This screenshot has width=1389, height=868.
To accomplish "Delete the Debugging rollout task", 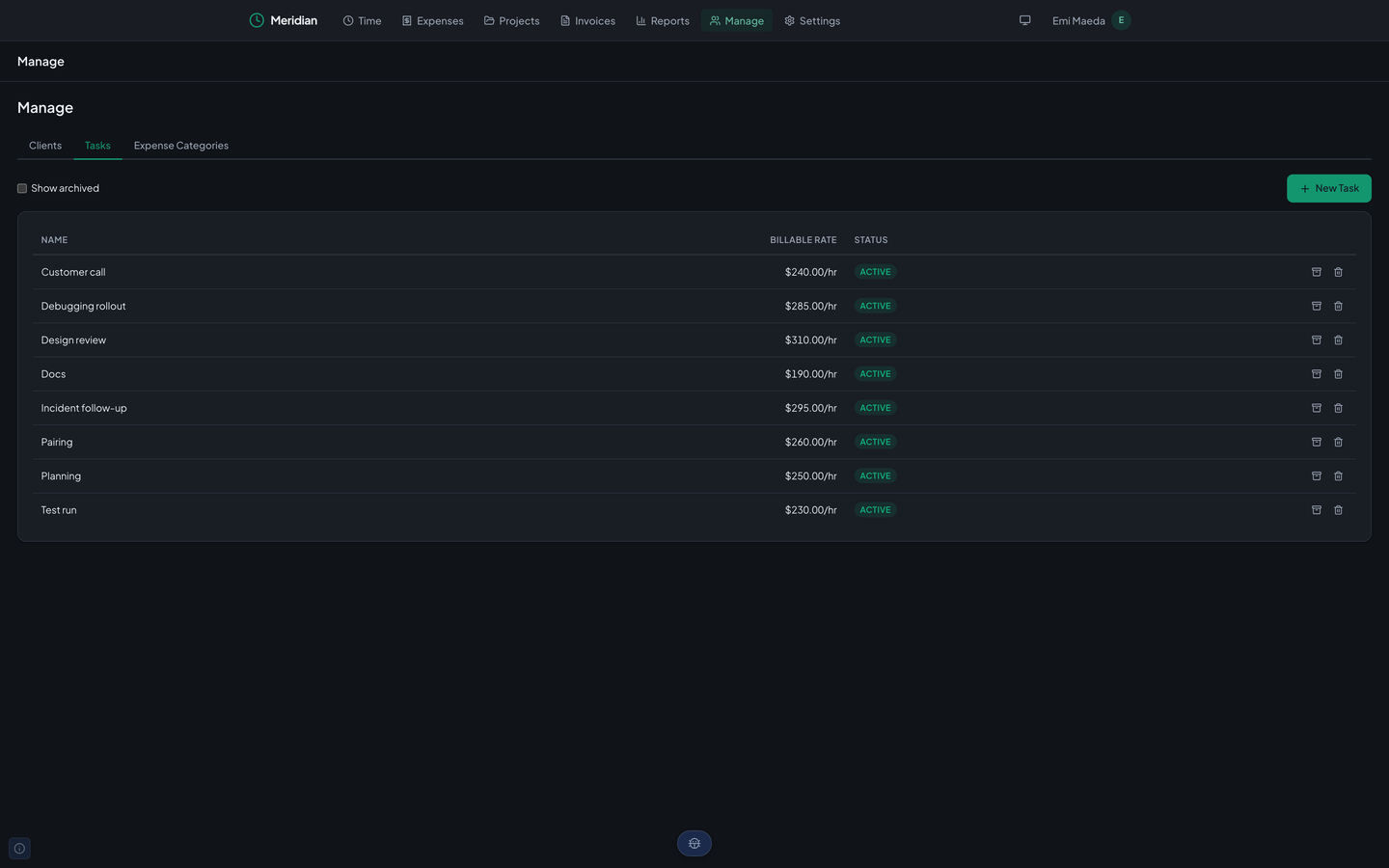I will pos(1338,306).
